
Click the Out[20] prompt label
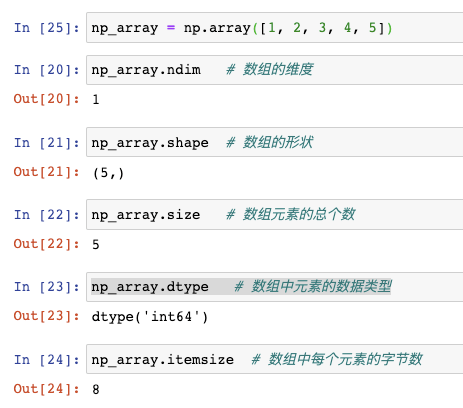47,99
